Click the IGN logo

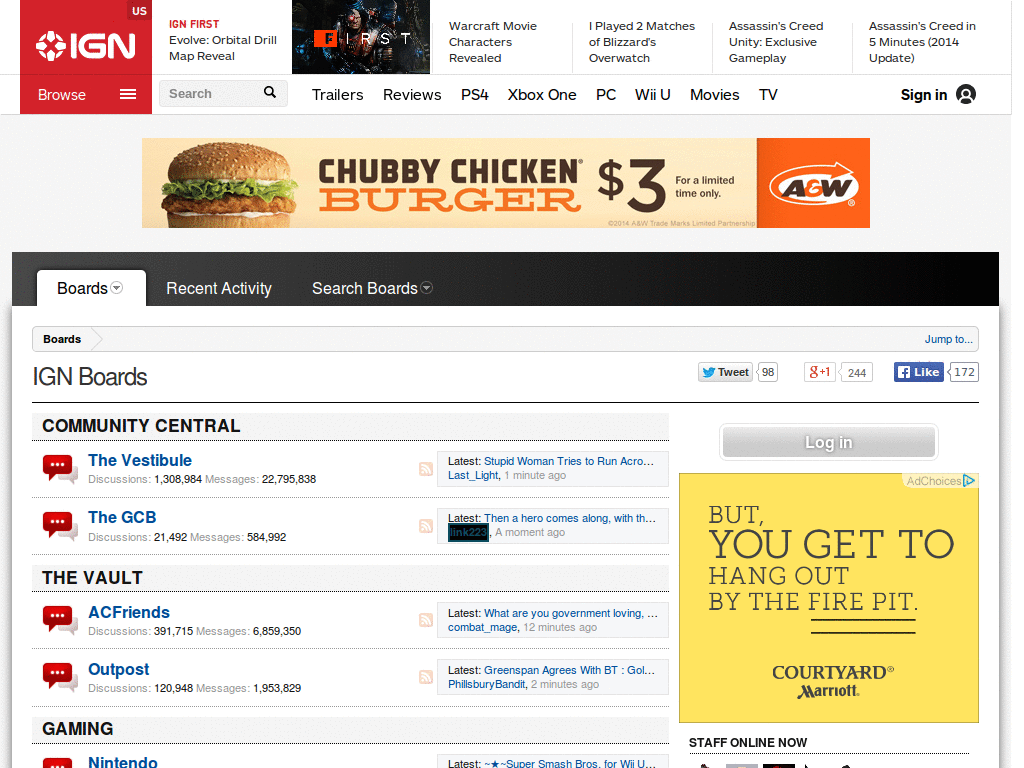(86, 46)
